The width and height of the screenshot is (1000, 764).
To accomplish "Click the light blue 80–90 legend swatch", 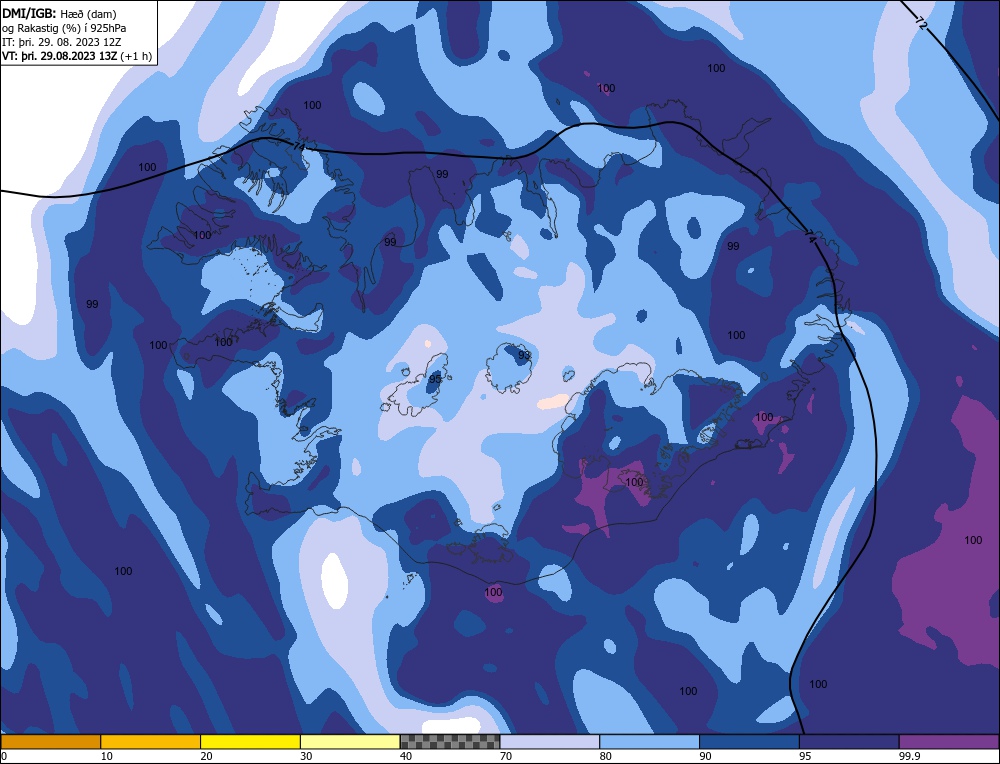I will tap(649, 741).
